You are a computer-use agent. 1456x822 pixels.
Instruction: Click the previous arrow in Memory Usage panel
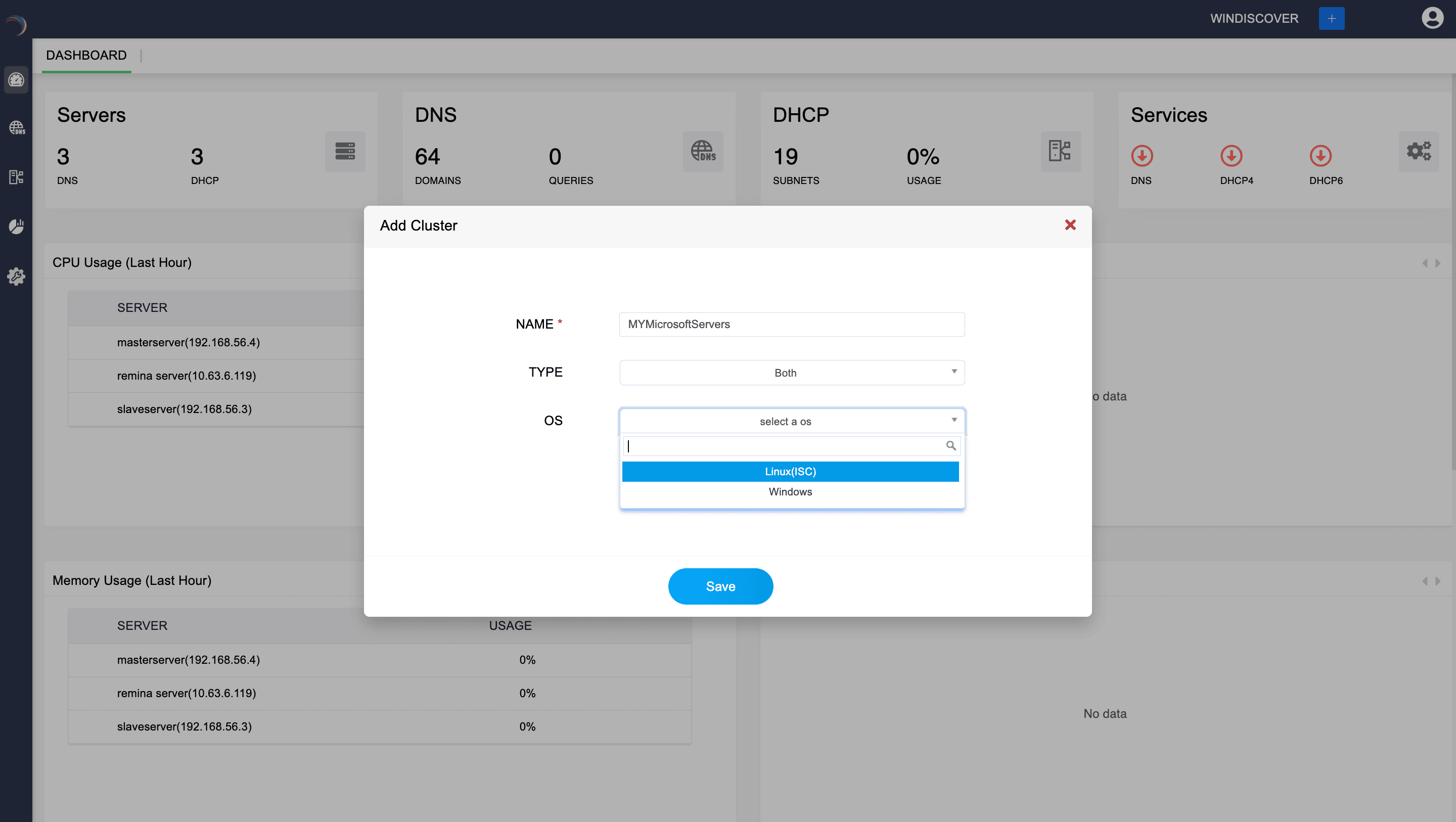[1424, 580]
